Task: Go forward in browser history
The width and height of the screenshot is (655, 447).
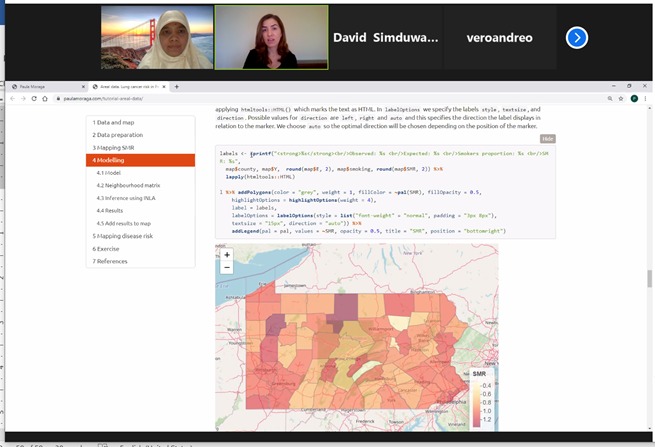Action: coord(23,99)
